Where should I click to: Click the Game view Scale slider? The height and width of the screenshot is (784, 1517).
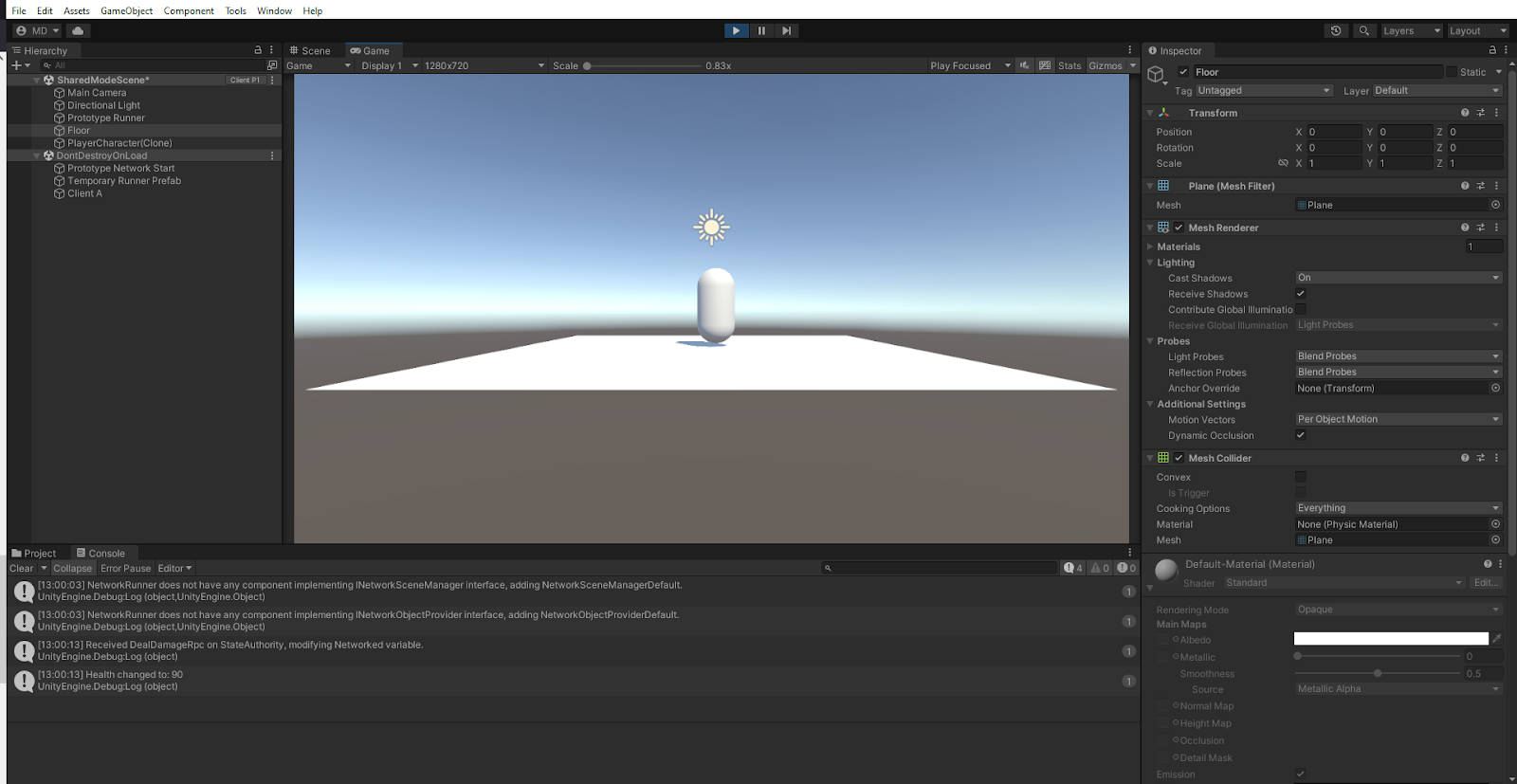643,65
